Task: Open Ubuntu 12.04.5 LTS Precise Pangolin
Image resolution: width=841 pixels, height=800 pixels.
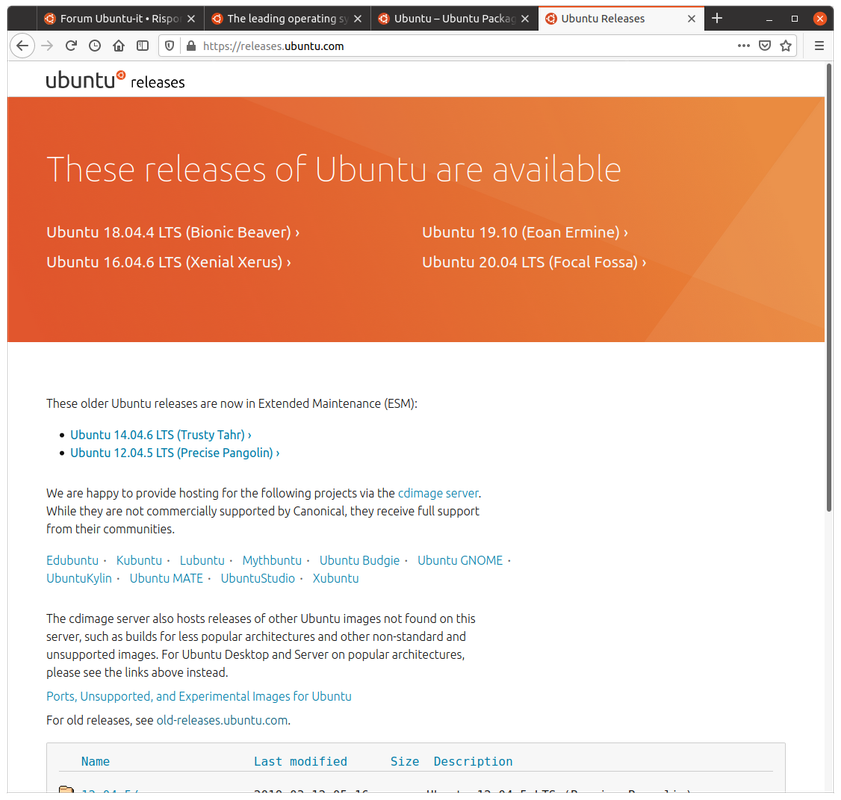Action: click(x=175, y=453)
